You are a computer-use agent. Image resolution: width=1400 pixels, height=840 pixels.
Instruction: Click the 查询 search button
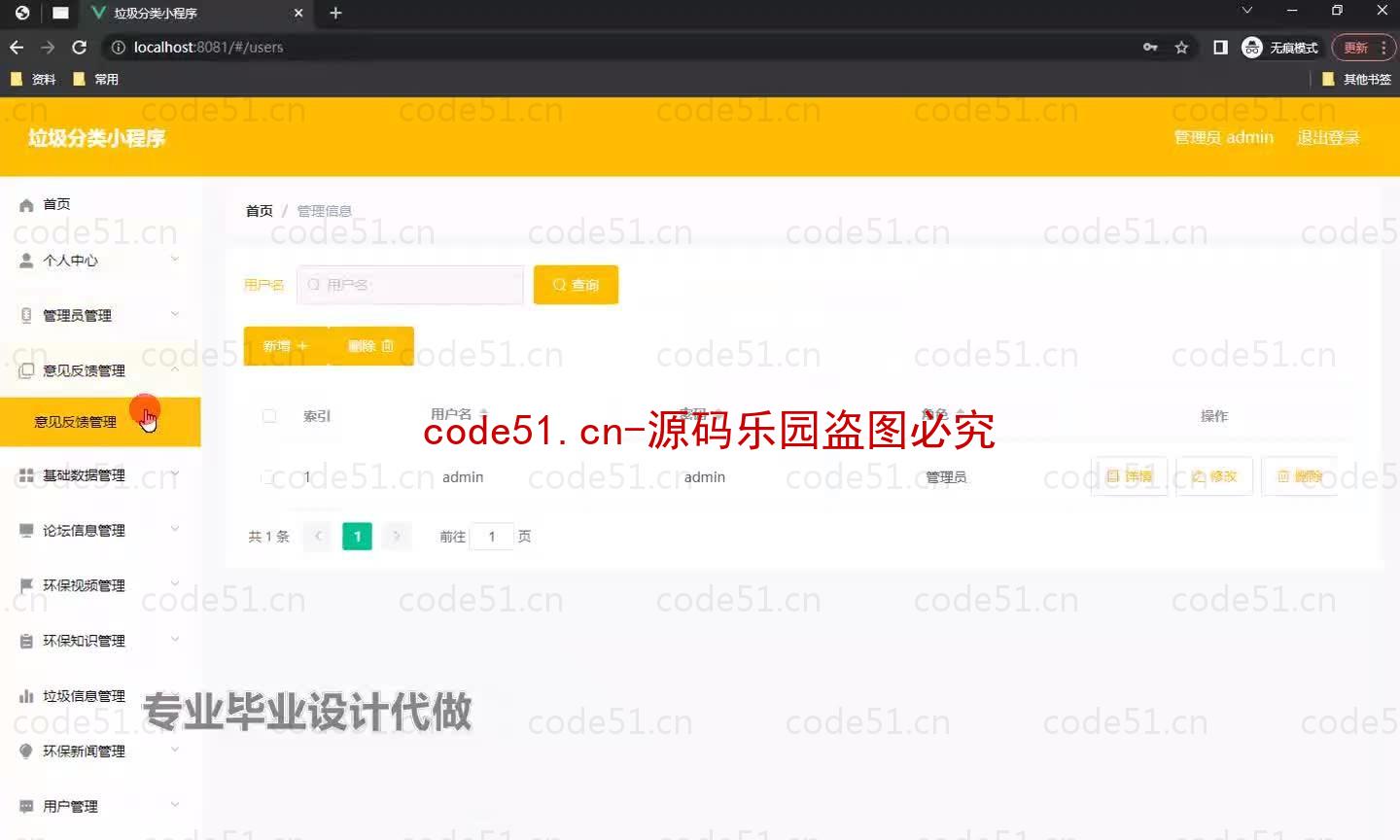tap(576, 285)
